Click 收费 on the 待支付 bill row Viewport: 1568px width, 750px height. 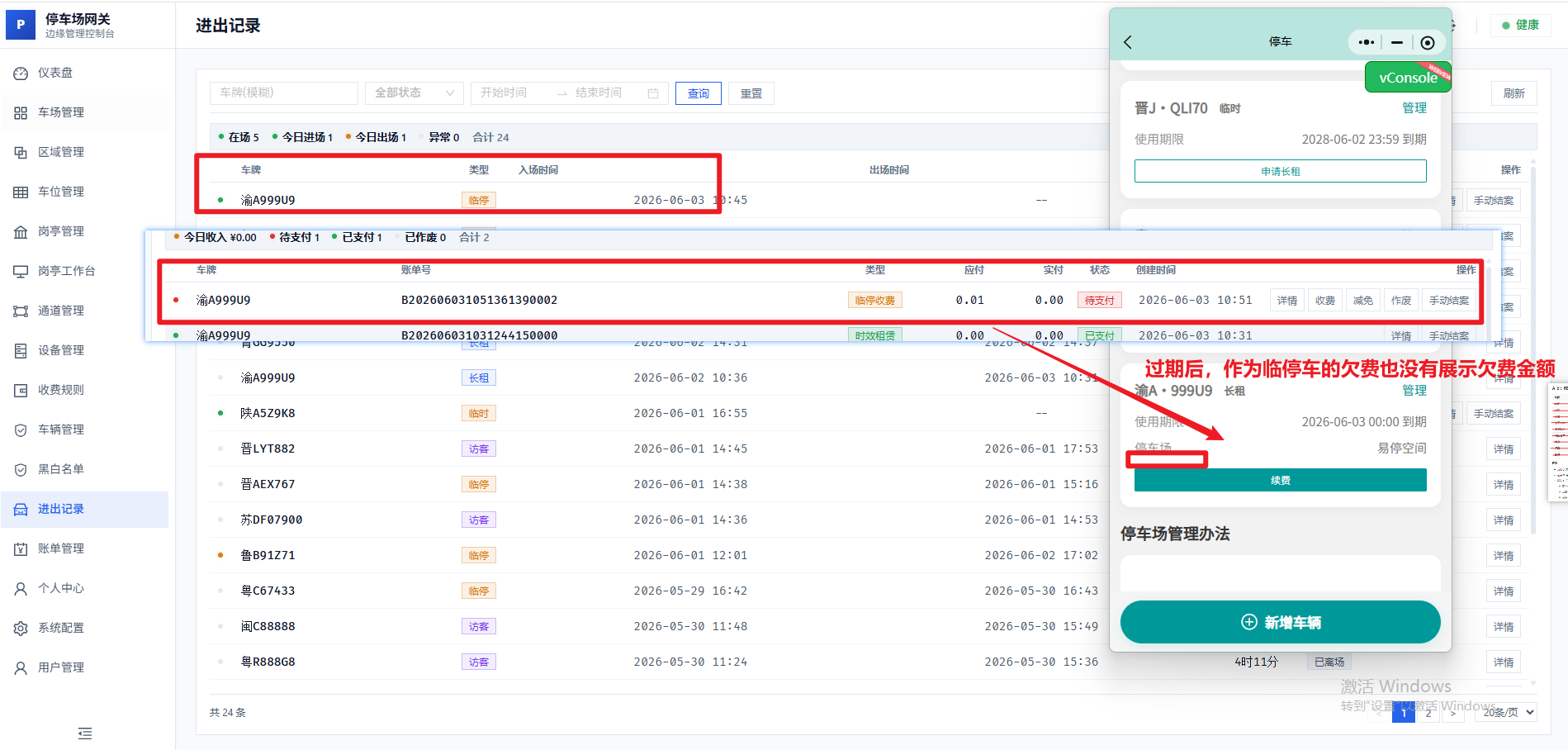click(x=1325, y=300)
